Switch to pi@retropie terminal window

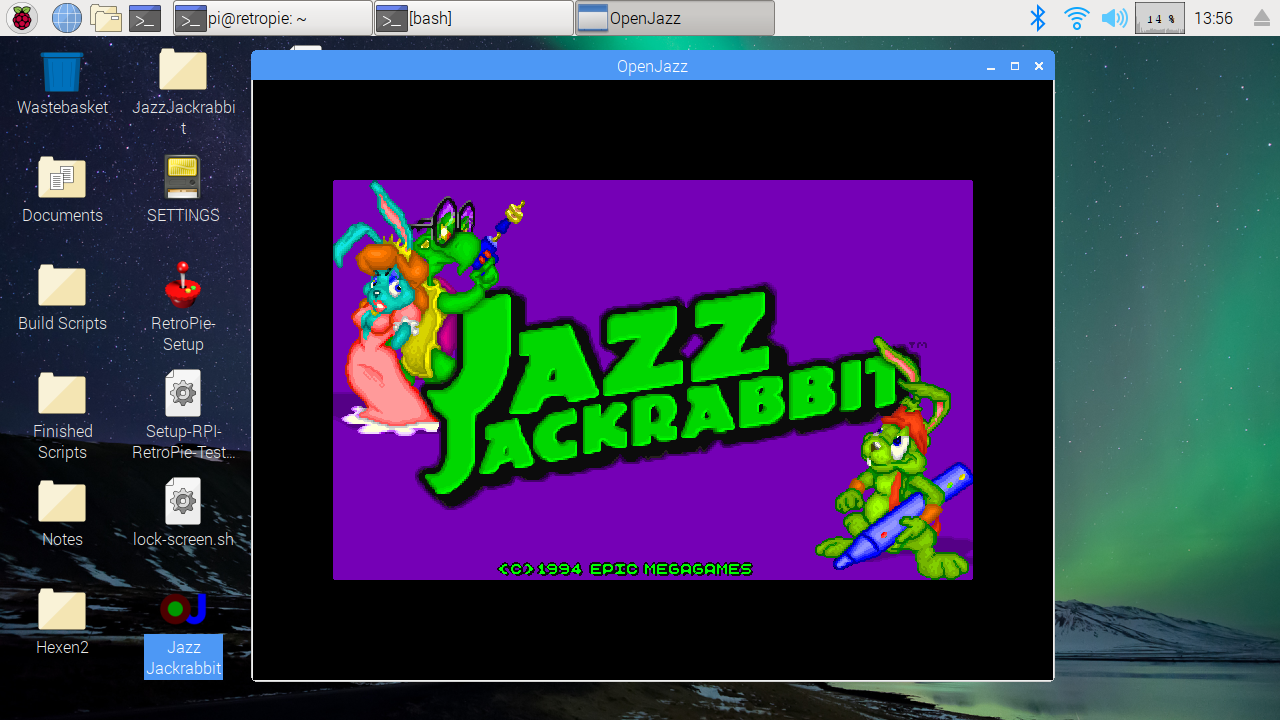coord(273,18)
